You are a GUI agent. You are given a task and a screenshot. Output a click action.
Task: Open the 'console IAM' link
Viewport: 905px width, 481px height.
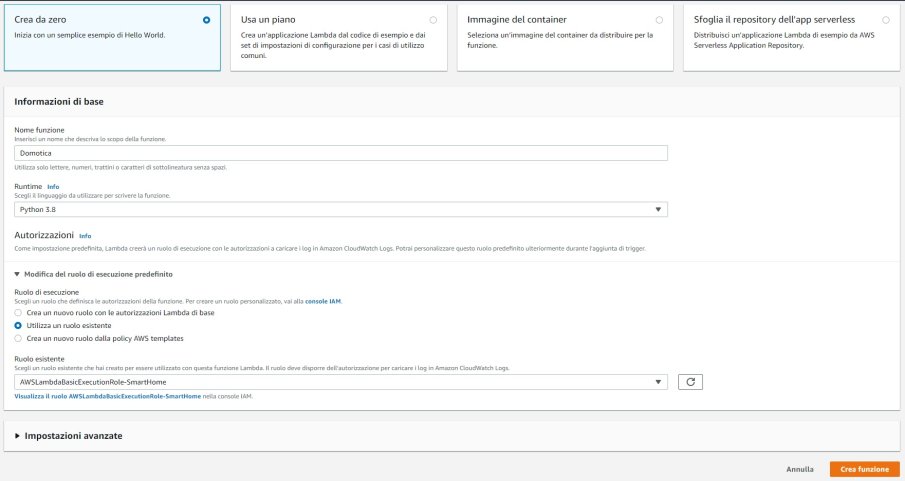point(323,301)
